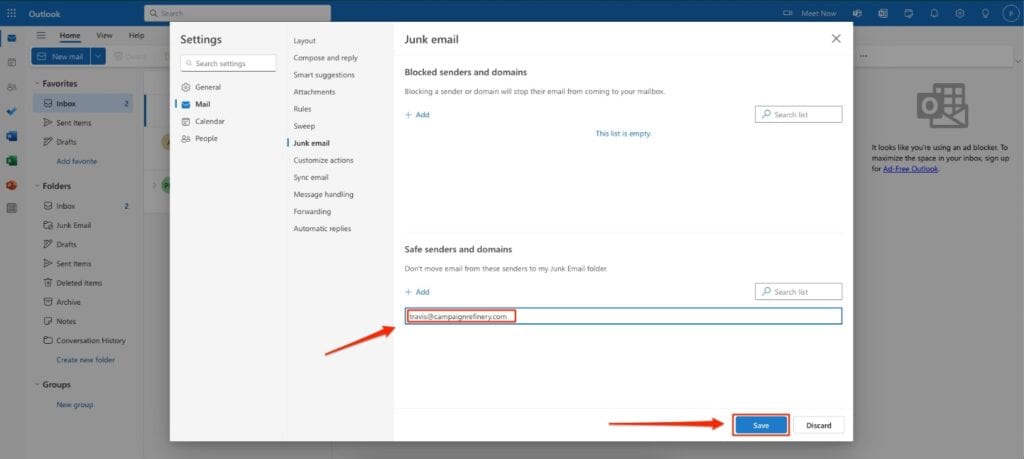This screenshot has height=459, width=1024.
Task: Open Sync email settings
Action: pos(311,177)
